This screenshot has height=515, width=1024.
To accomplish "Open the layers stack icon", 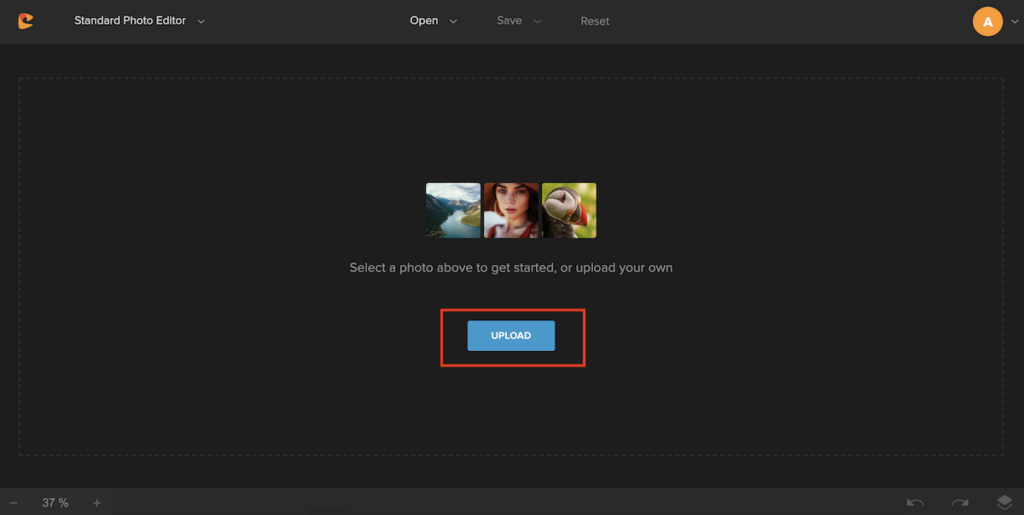I will tap(1004, 502).
